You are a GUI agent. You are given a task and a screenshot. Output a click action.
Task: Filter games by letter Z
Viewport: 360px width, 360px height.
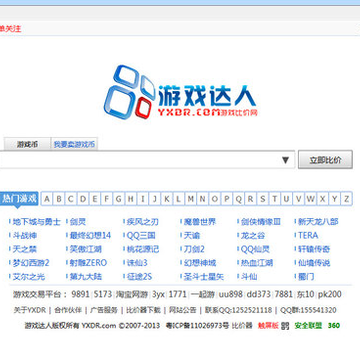pos(346,199)
